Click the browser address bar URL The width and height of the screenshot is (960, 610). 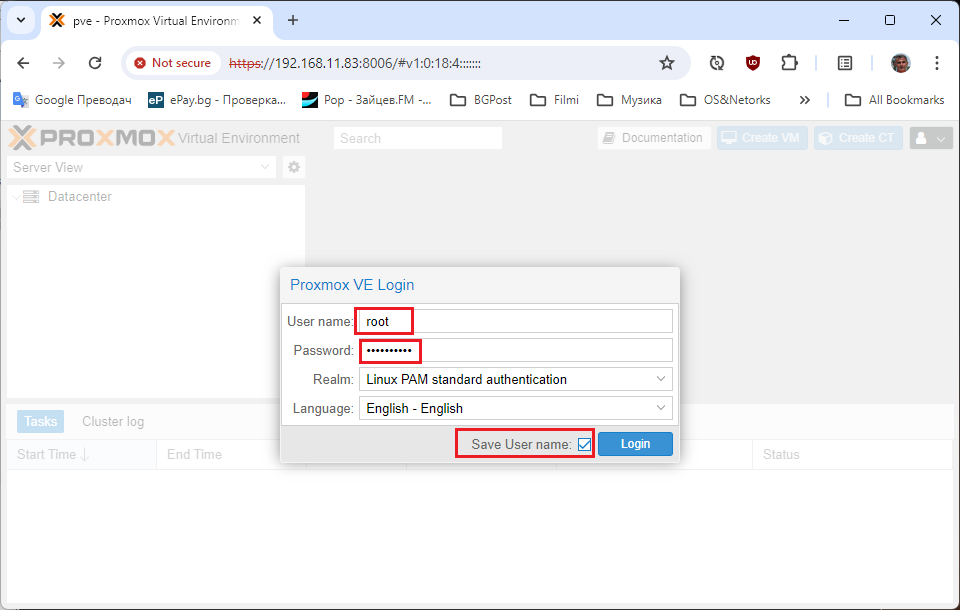pyautogui.click(x=354, y=63)
